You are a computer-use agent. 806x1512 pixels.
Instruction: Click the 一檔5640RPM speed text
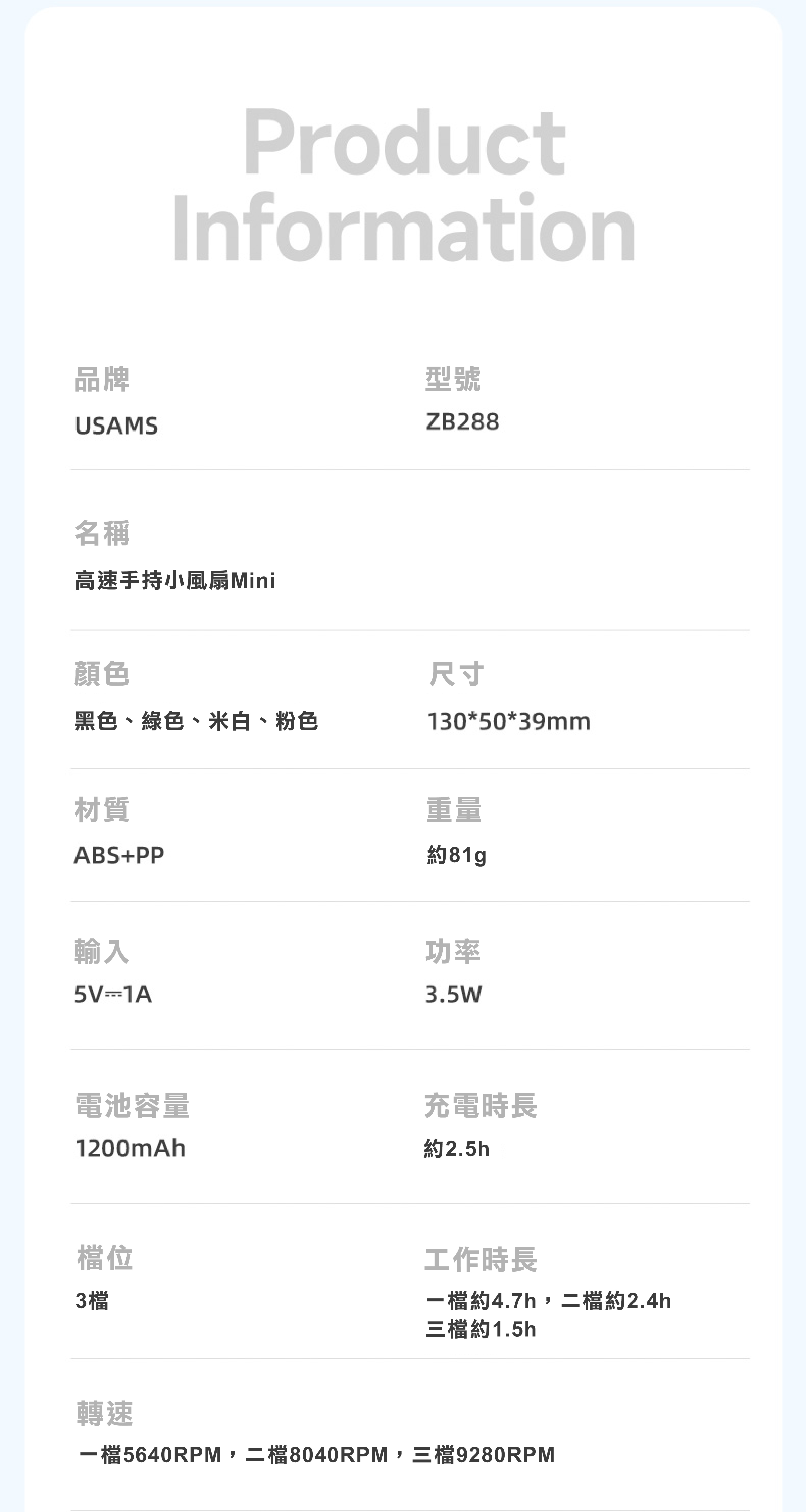150,1454
